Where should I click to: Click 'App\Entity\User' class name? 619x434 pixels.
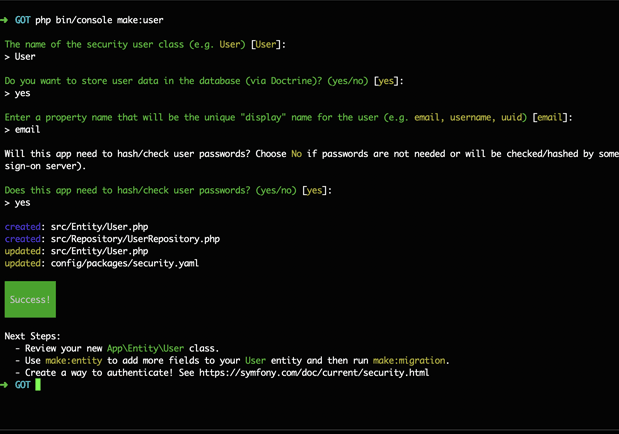(145, 348)
